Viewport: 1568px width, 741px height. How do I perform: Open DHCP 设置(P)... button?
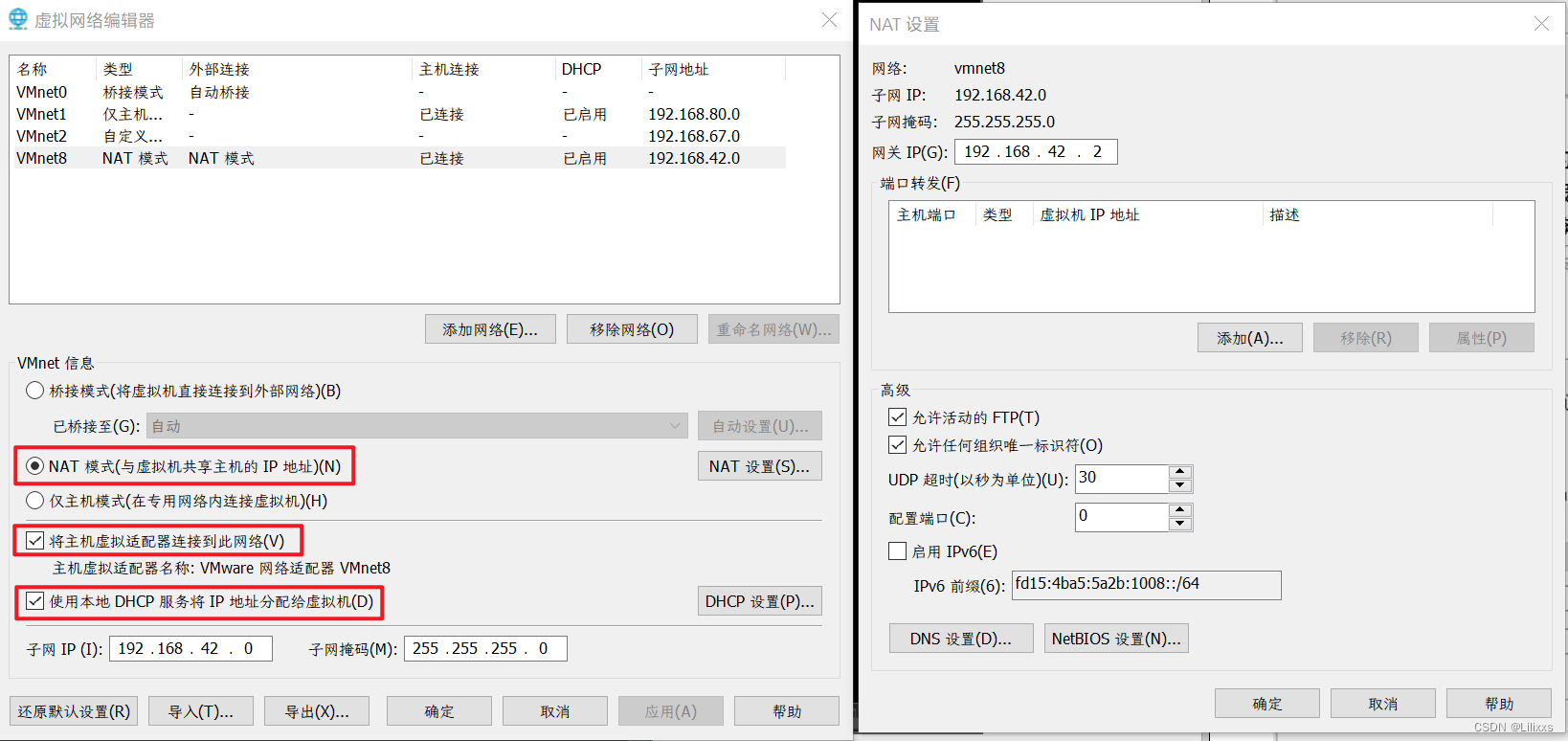point(760,601)
